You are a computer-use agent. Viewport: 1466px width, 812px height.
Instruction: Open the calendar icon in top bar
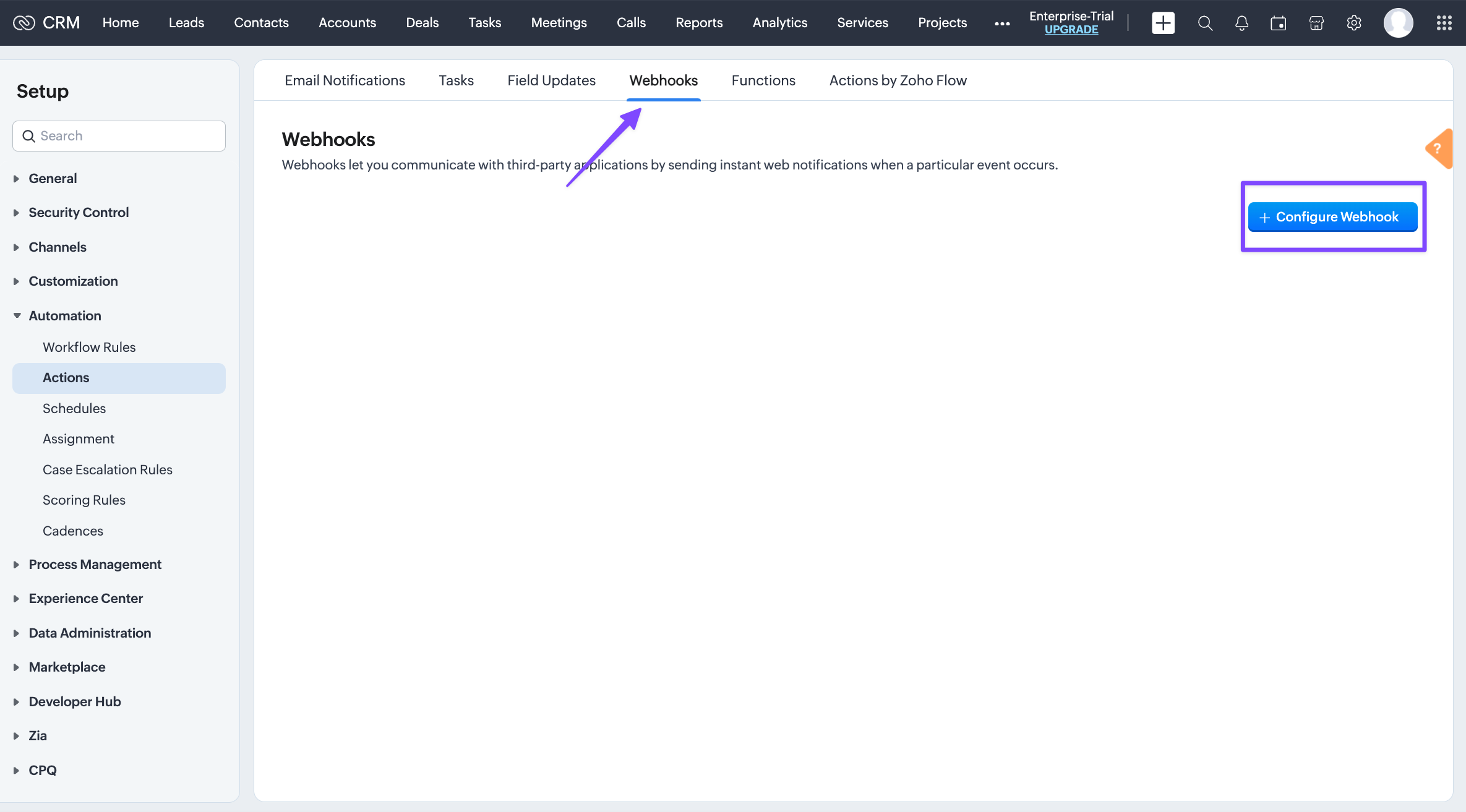(x=1279, y=23)
